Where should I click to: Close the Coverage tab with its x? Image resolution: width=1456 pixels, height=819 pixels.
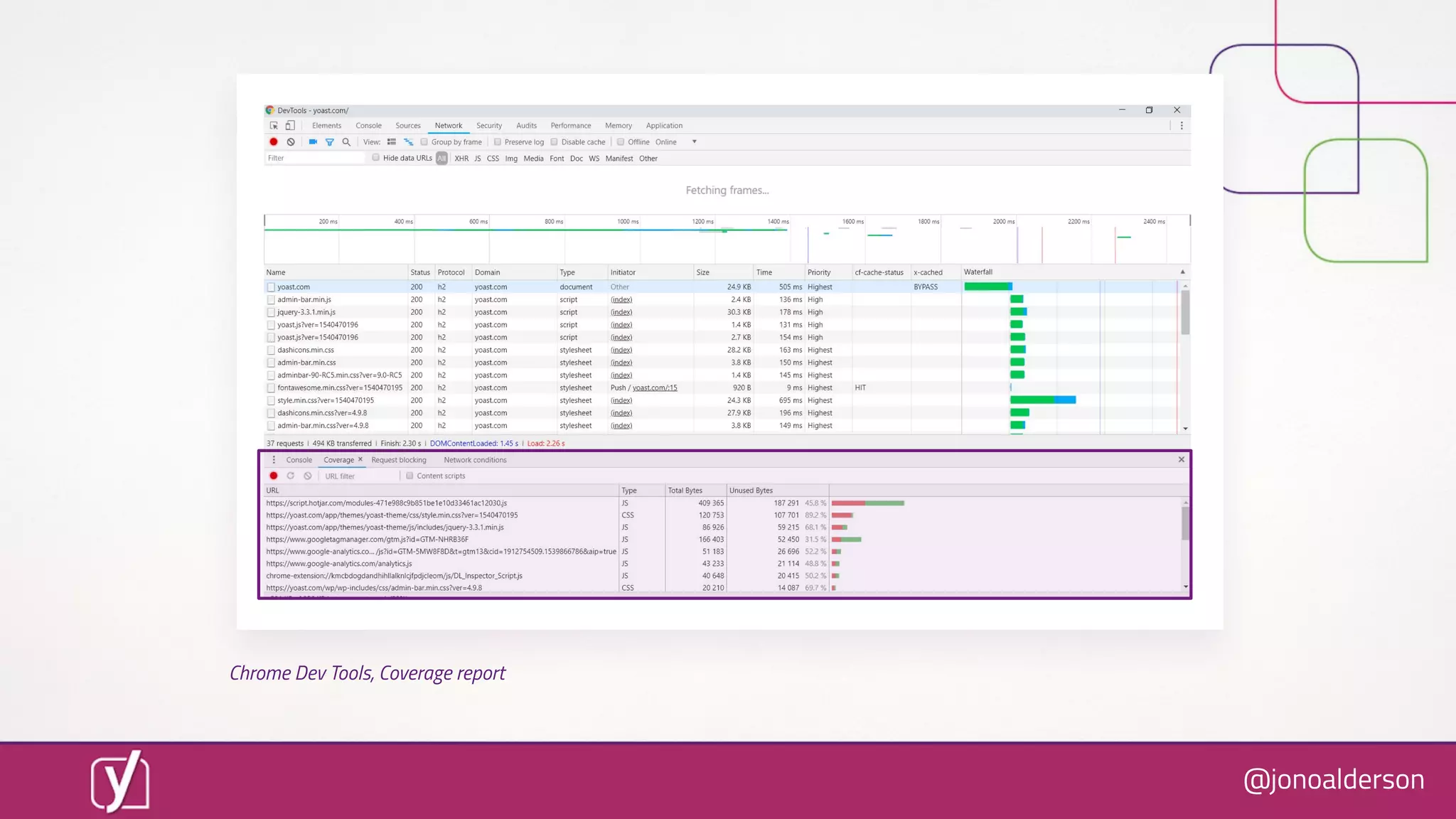click(x=360, y=459)
